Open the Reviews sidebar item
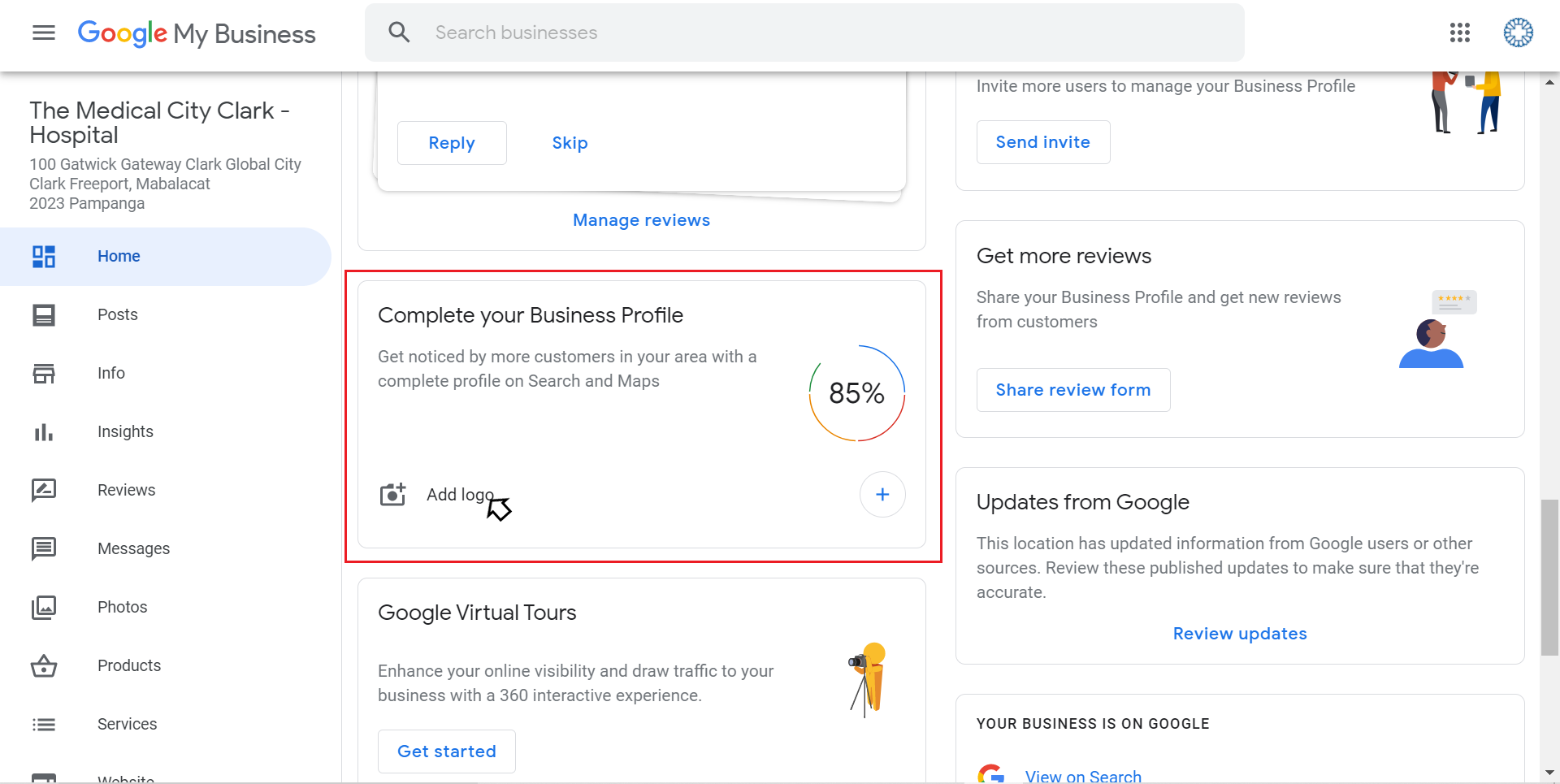 (x=126, y=491)
